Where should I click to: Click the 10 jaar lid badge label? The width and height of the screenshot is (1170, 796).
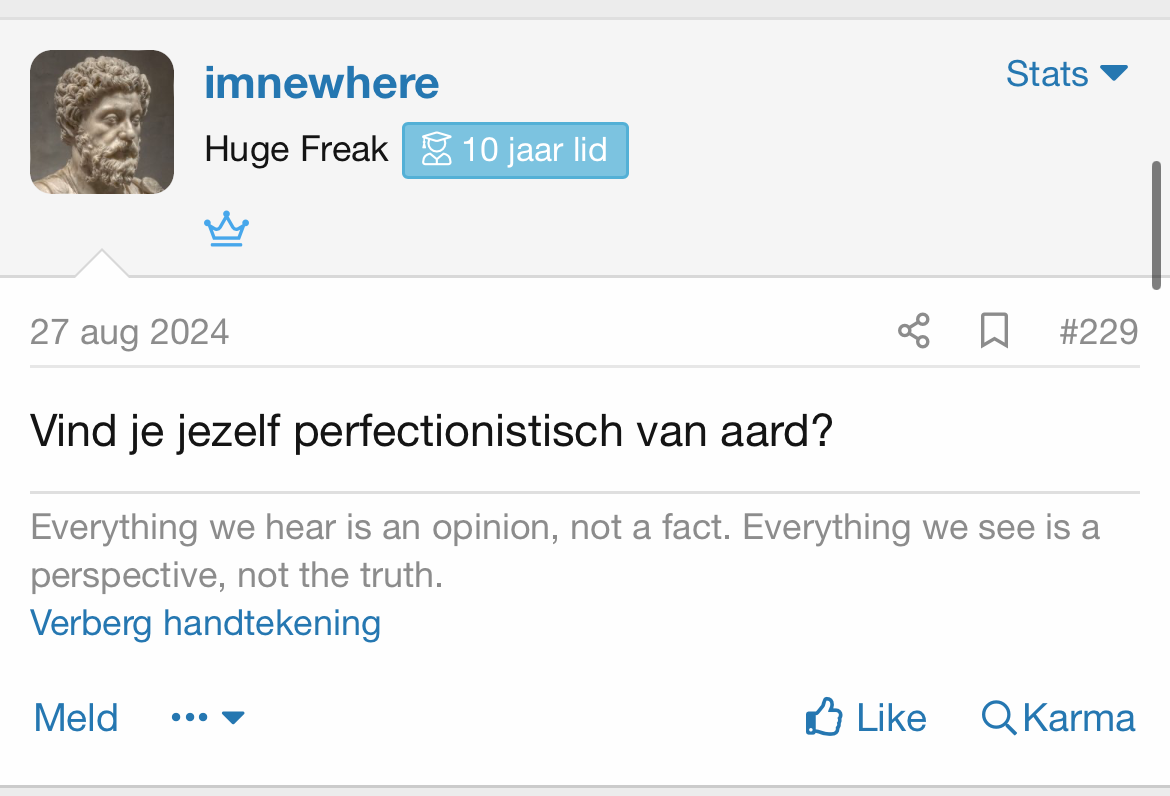(x=534, y=151)
